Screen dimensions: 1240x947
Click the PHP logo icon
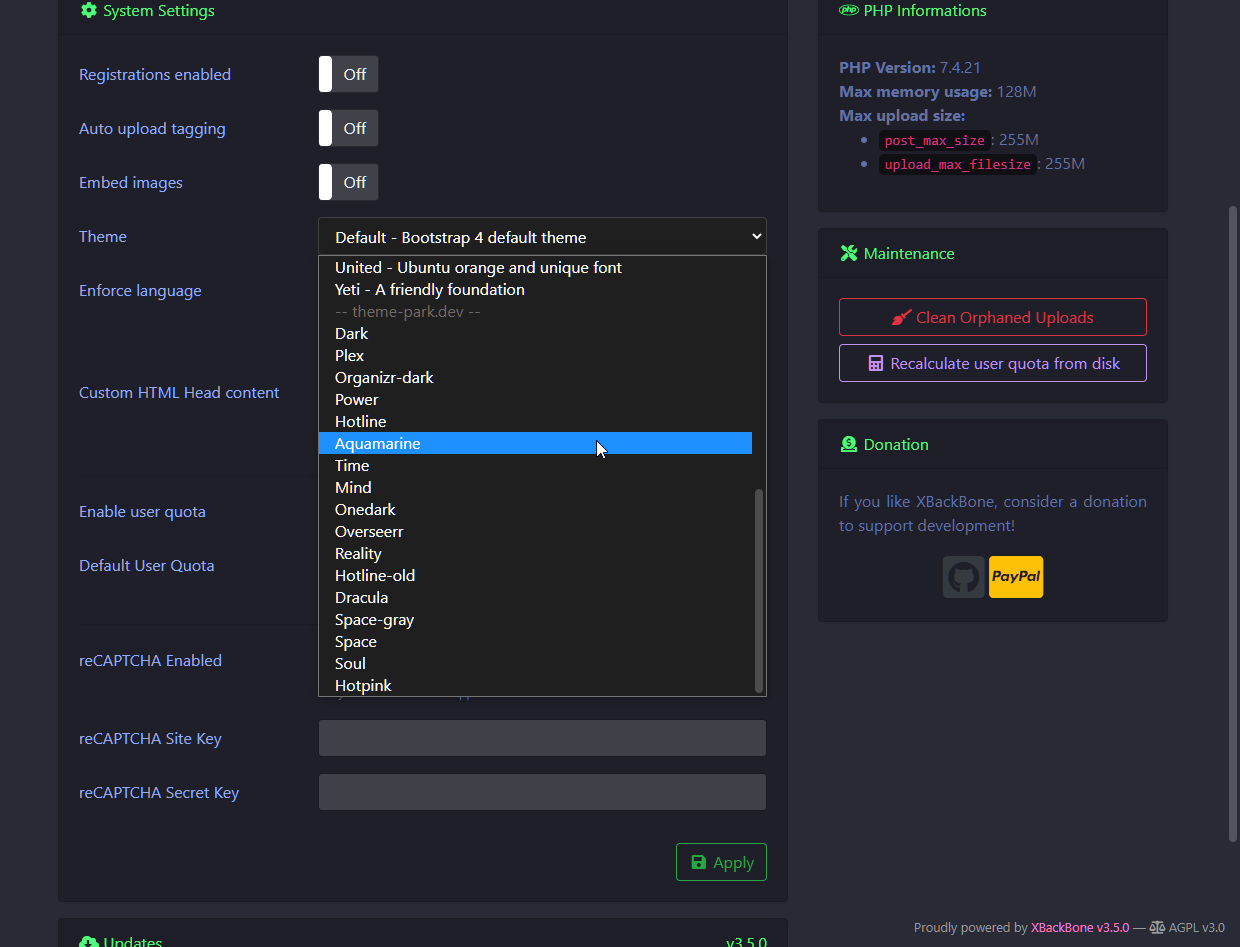[849, 11]
